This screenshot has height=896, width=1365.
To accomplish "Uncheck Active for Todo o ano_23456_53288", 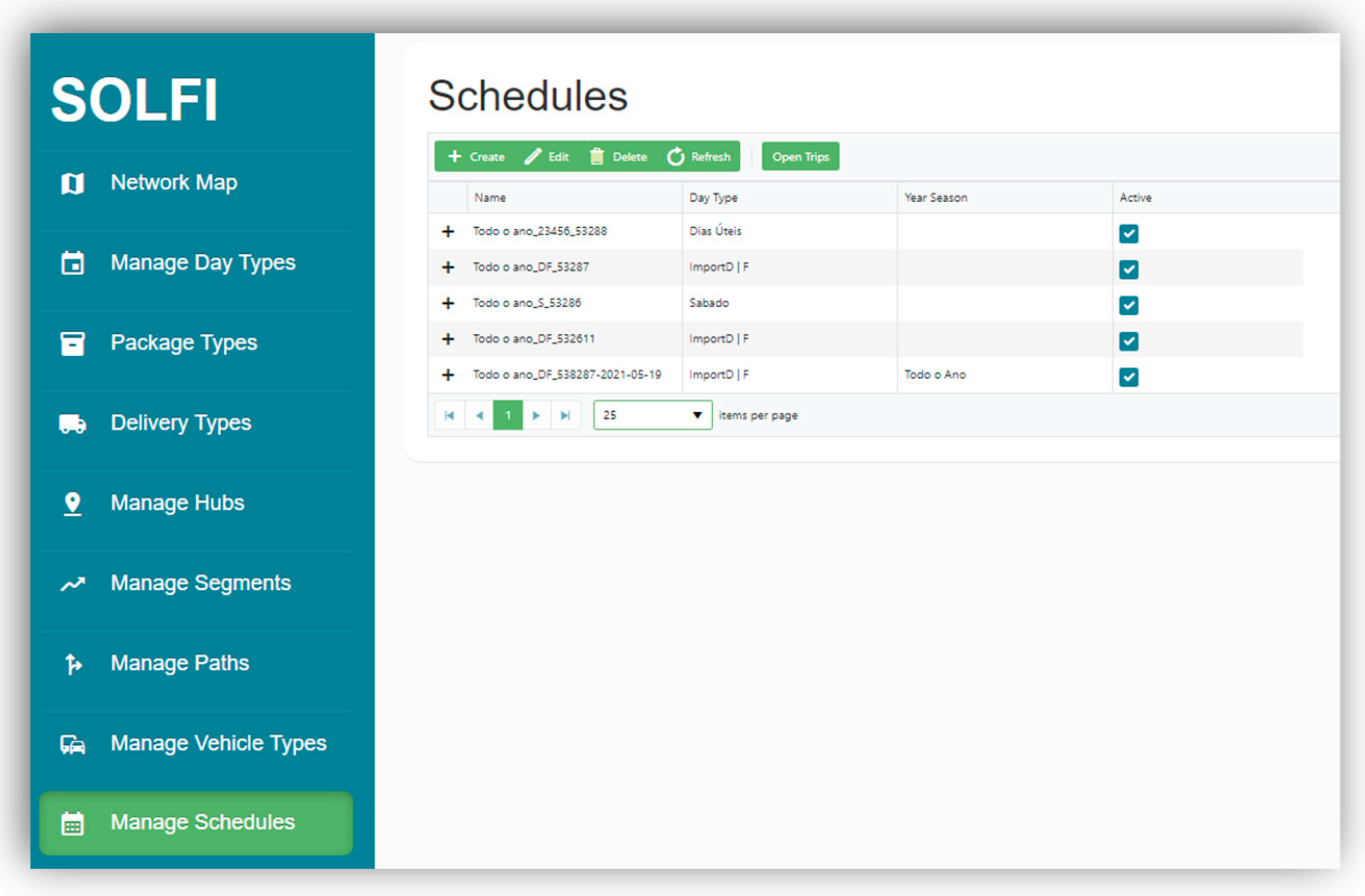I will pos(1128,233).
